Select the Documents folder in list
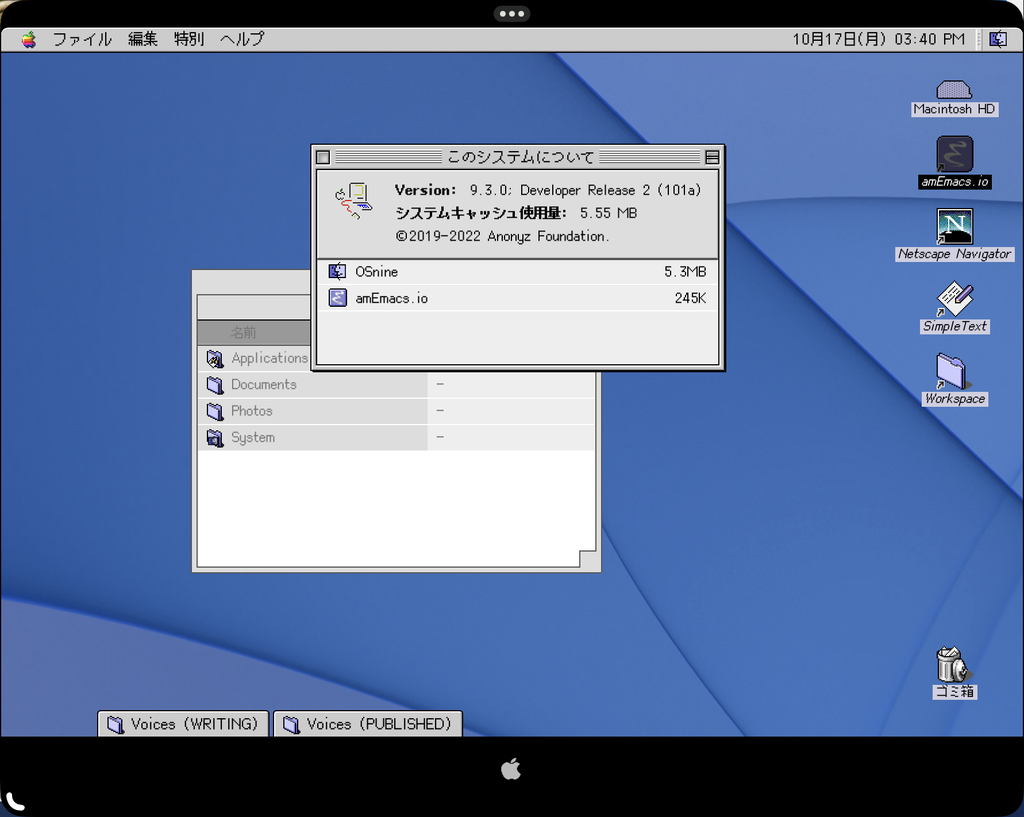The image size is (1024, 817). [262, 385]
